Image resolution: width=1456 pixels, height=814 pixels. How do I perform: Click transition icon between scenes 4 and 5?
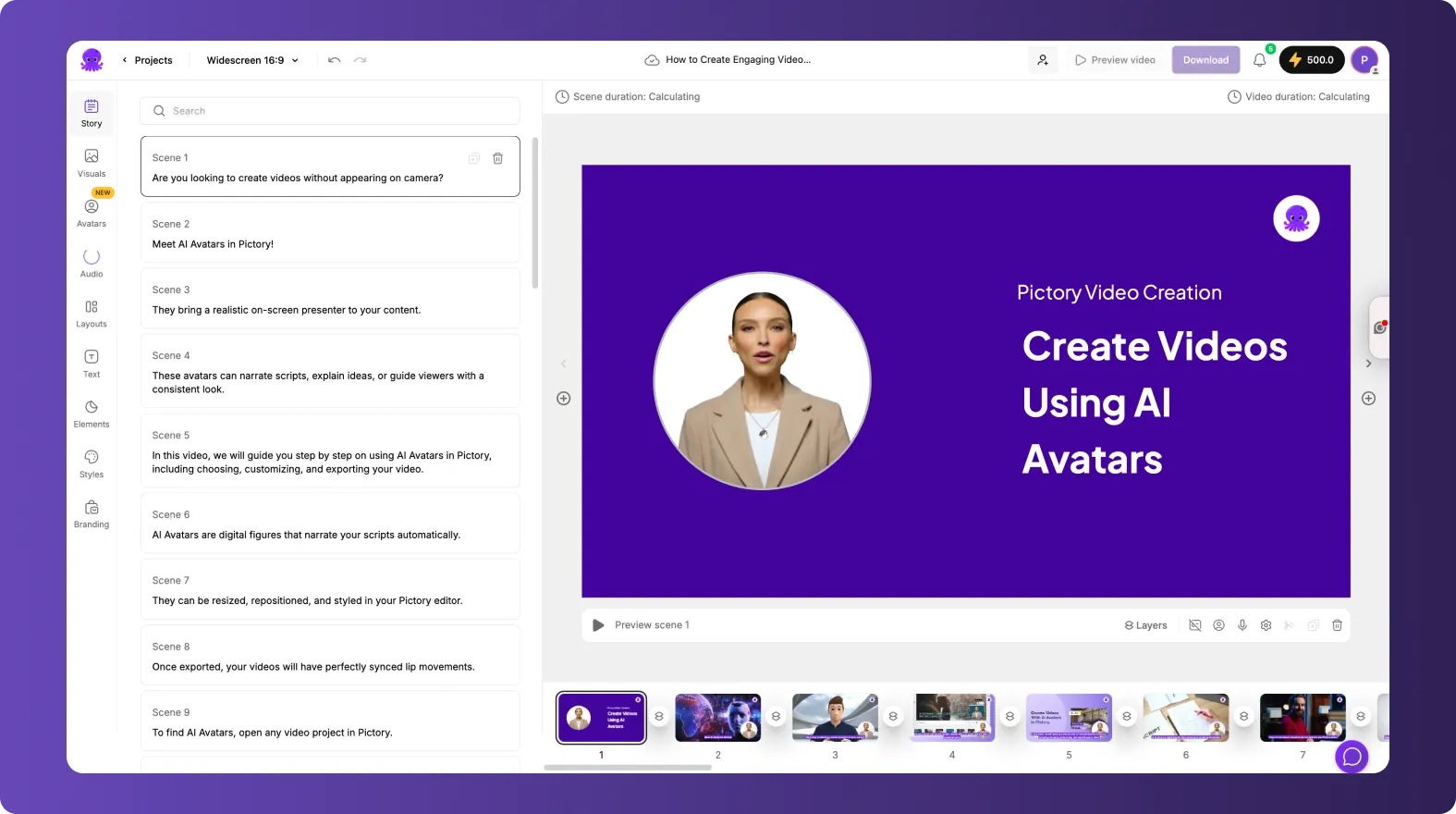click(x=1010, y=717)
